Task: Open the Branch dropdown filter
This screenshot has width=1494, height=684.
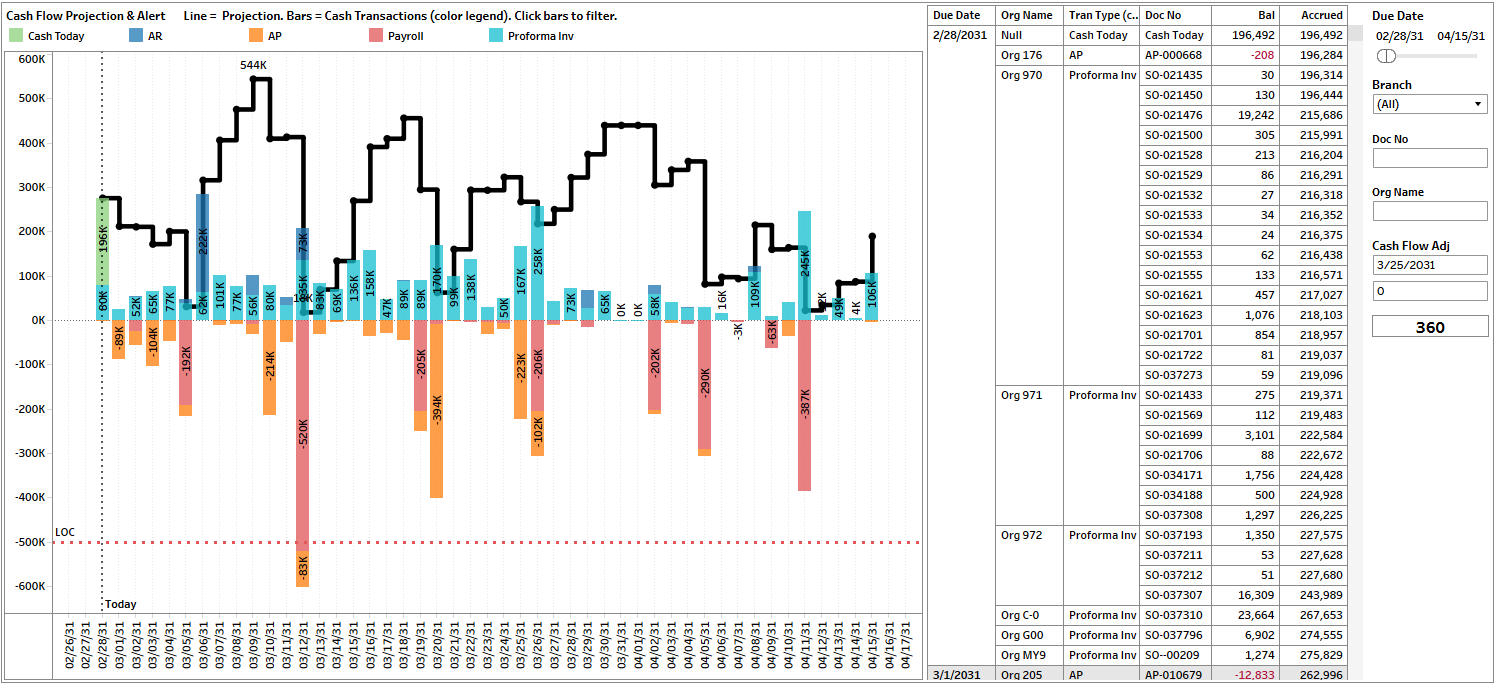Action: 1429,104
